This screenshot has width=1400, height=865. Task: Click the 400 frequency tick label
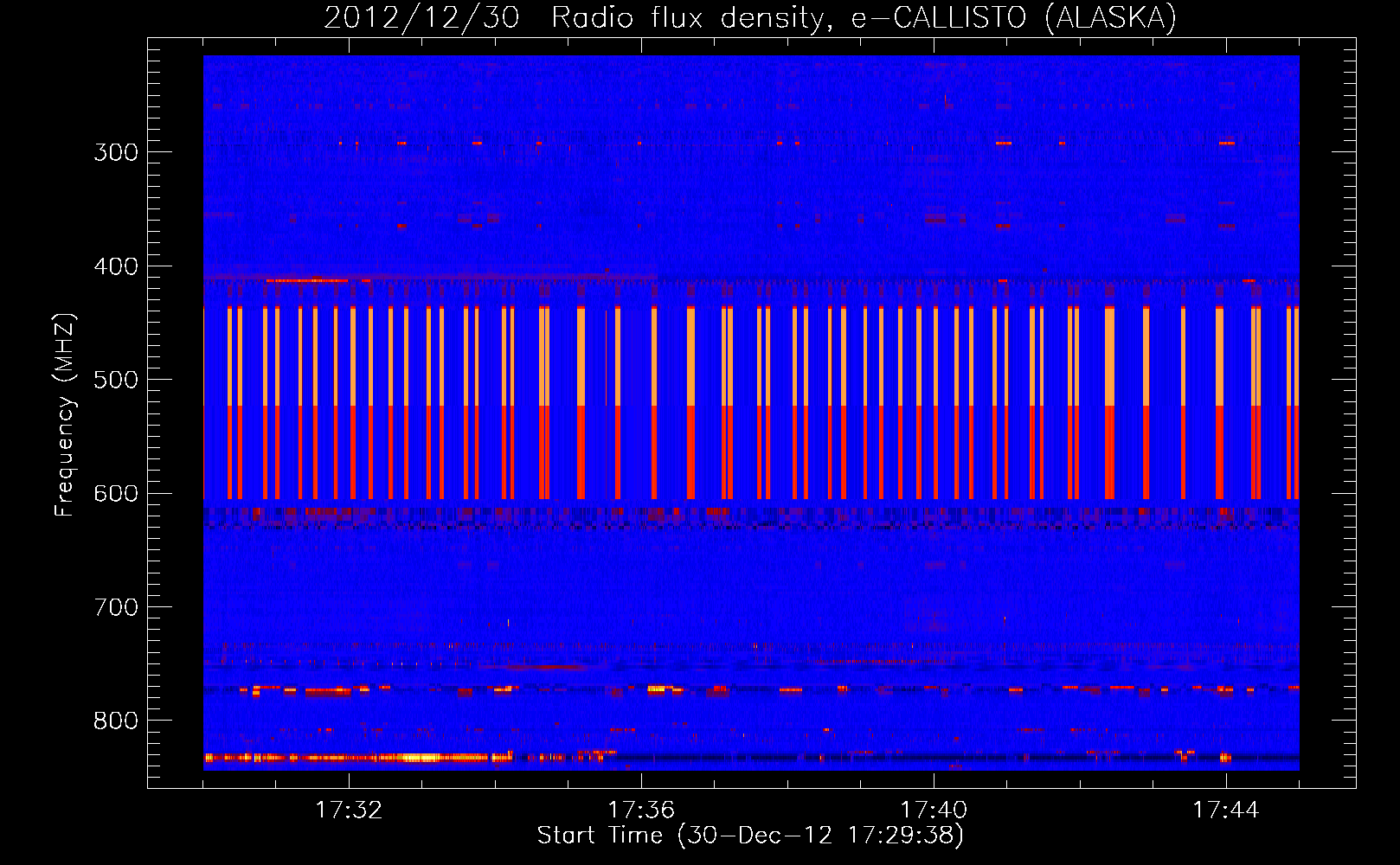pos(116,266)
